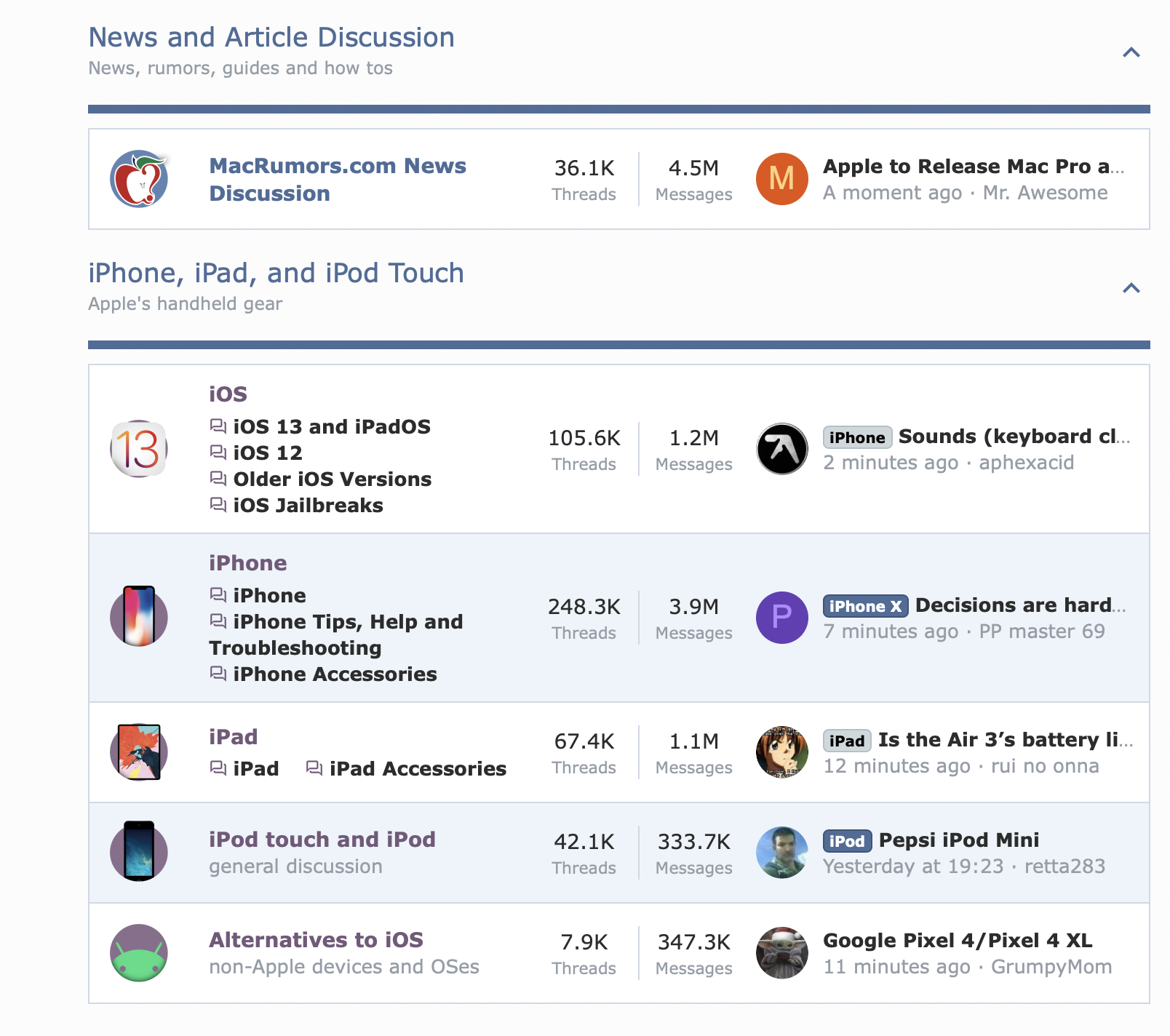Image resolution: width=1170 pixels, height=1036 pixels.
Task: Click username aphexacid
Action: click(x=1026, y=462)
